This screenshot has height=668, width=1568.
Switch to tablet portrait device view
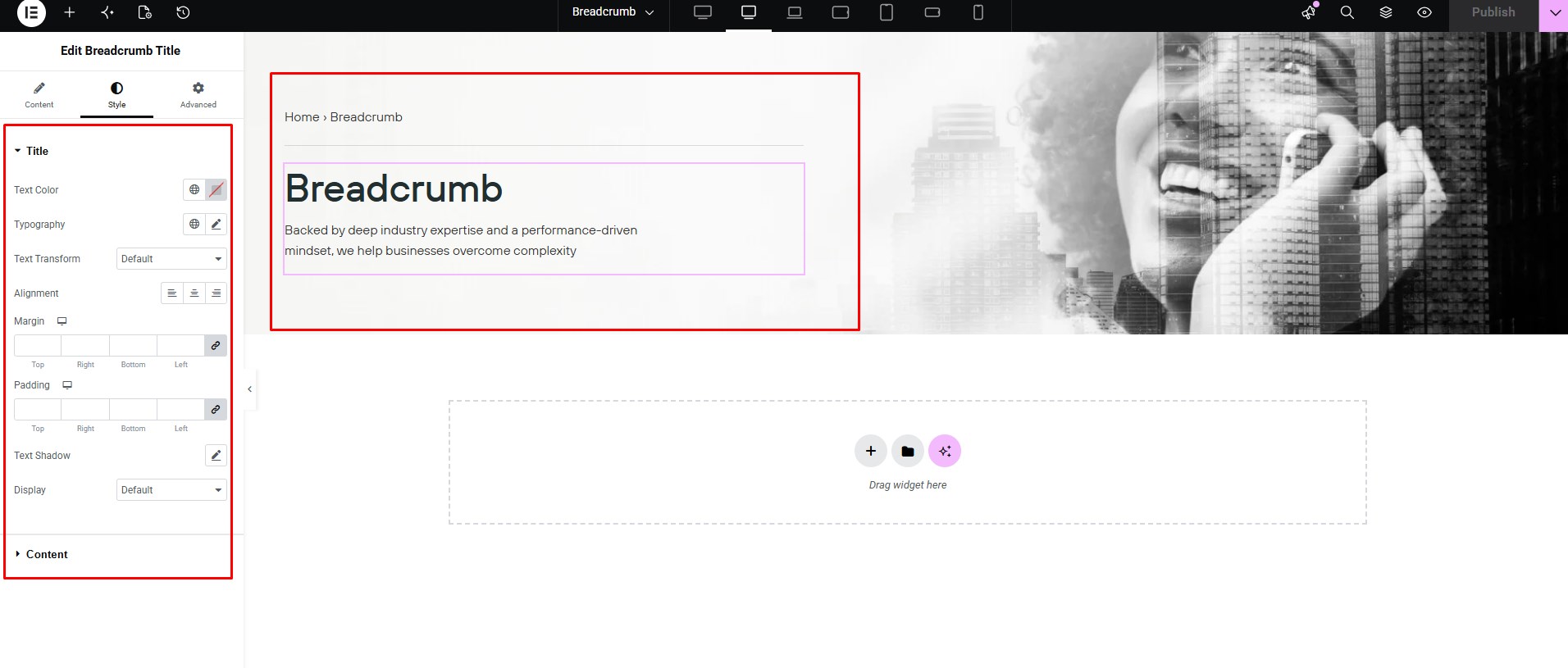(887, 12)
